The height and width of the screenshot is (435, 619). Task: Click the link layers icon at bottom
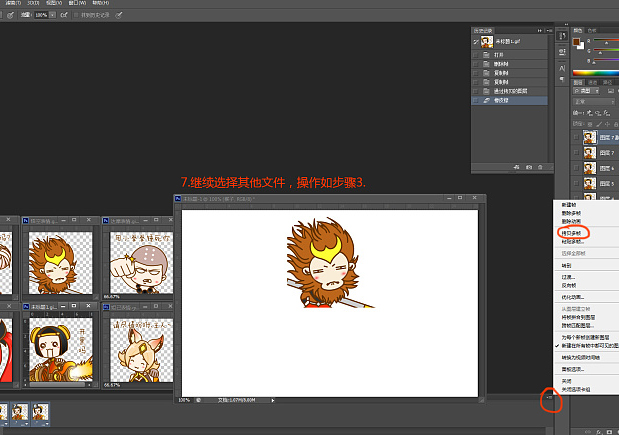(x=588, y=432)
